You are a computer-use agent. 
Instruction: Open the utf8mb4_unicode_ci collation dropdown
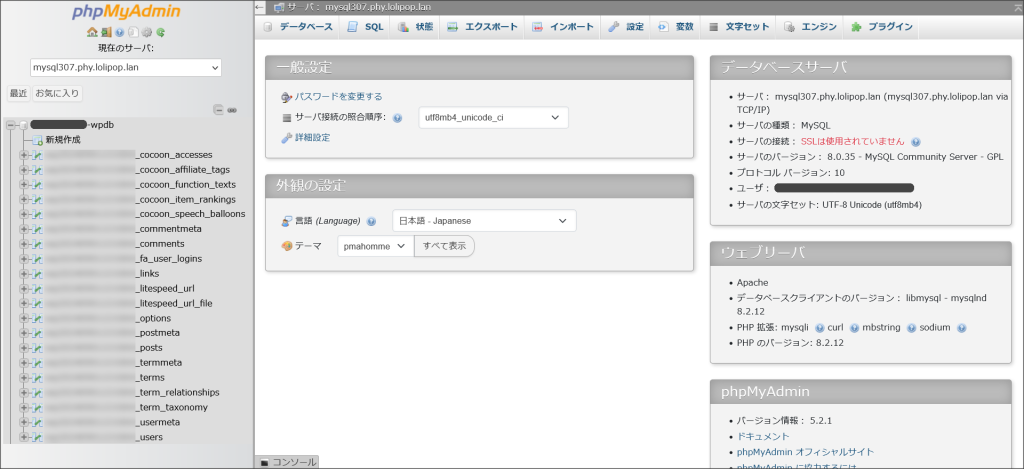tap(493, 118)
